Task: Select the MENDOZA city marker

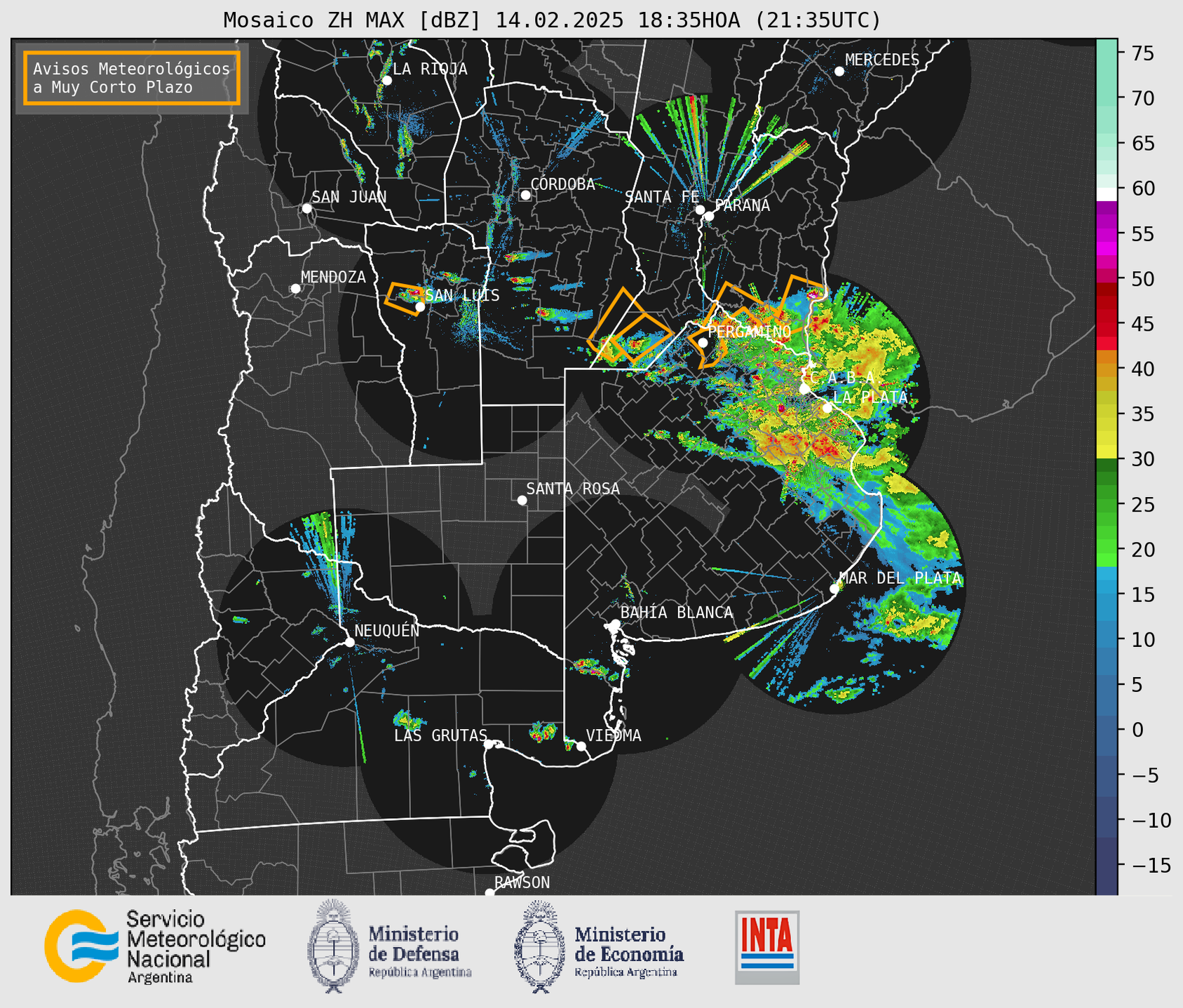Action: click(295, 289)
